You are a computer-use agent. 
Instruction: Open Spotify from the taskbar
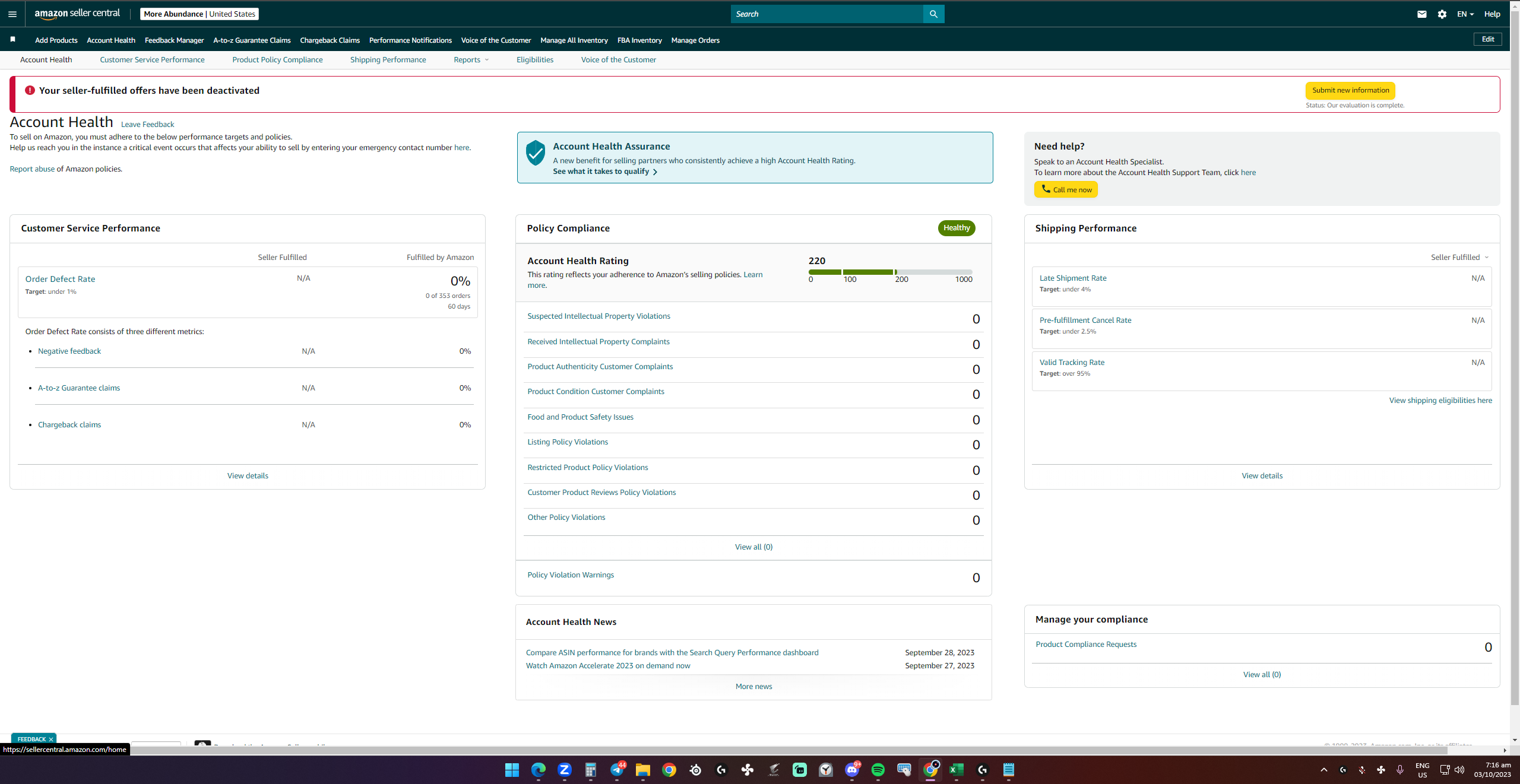878,770
